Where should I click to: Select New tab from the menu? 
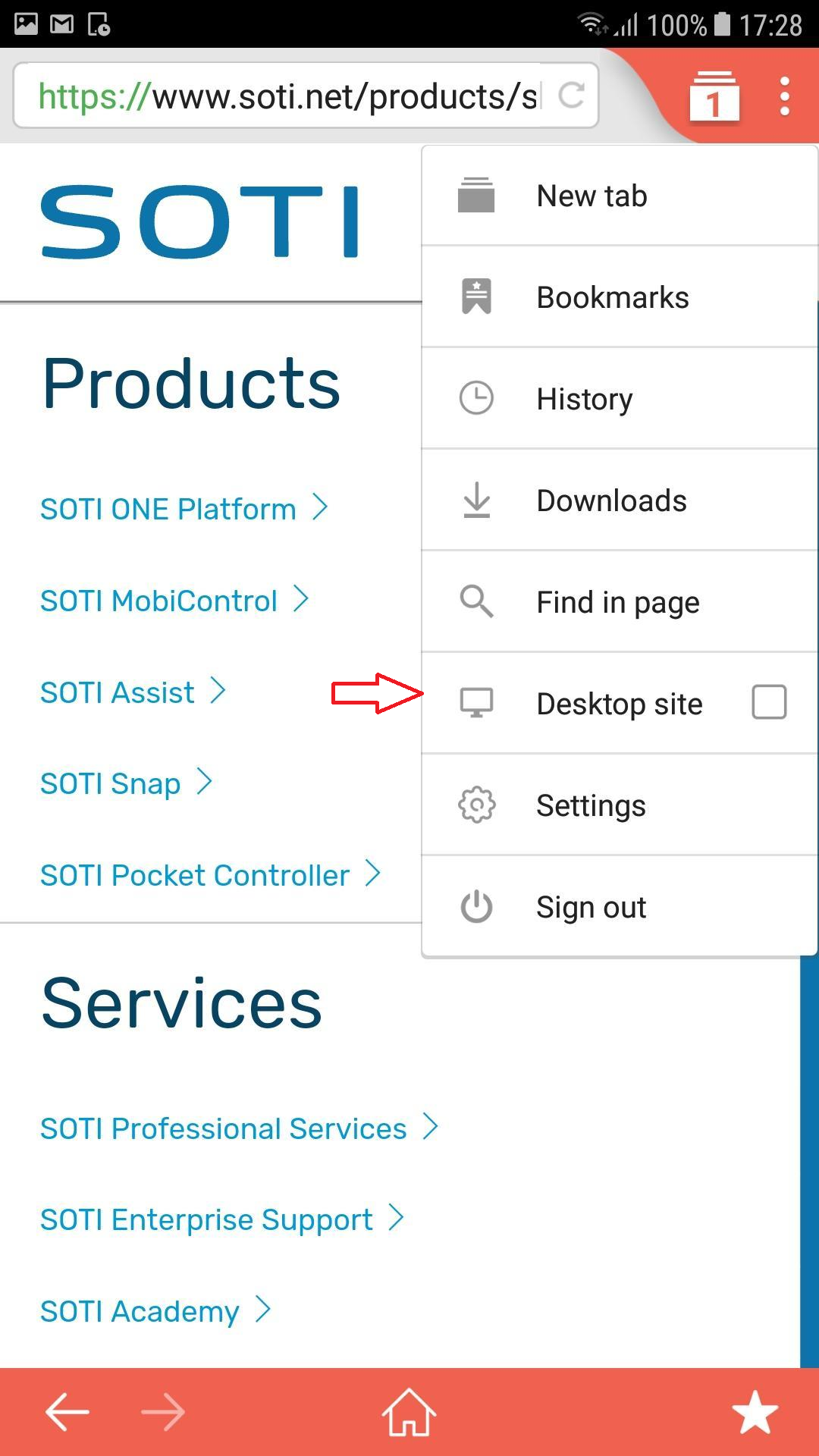(x=591, y=196)
